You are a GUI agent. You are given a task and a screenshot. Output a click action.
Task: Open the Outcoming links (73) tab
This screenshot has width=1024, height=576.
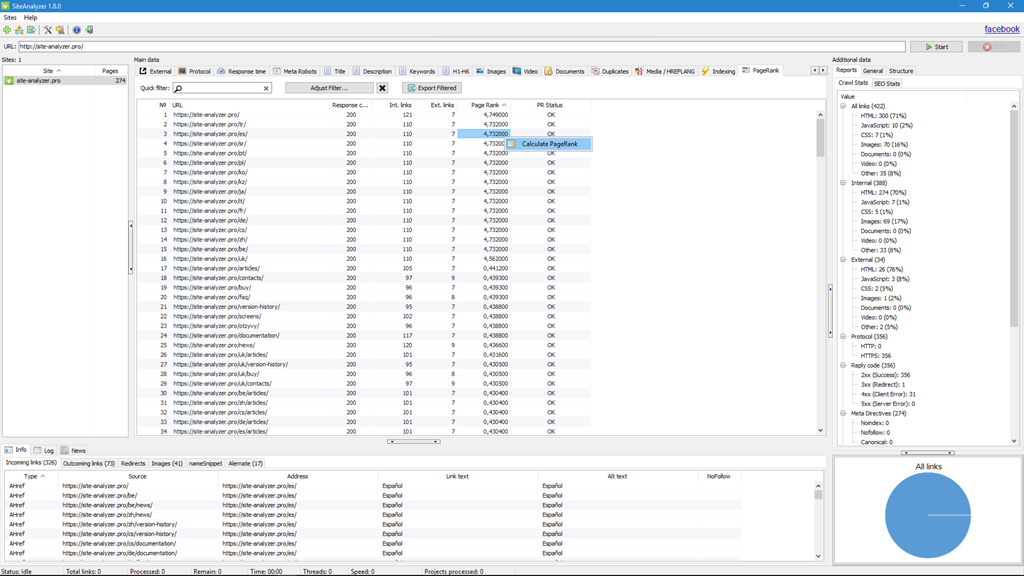click(89, 464)
